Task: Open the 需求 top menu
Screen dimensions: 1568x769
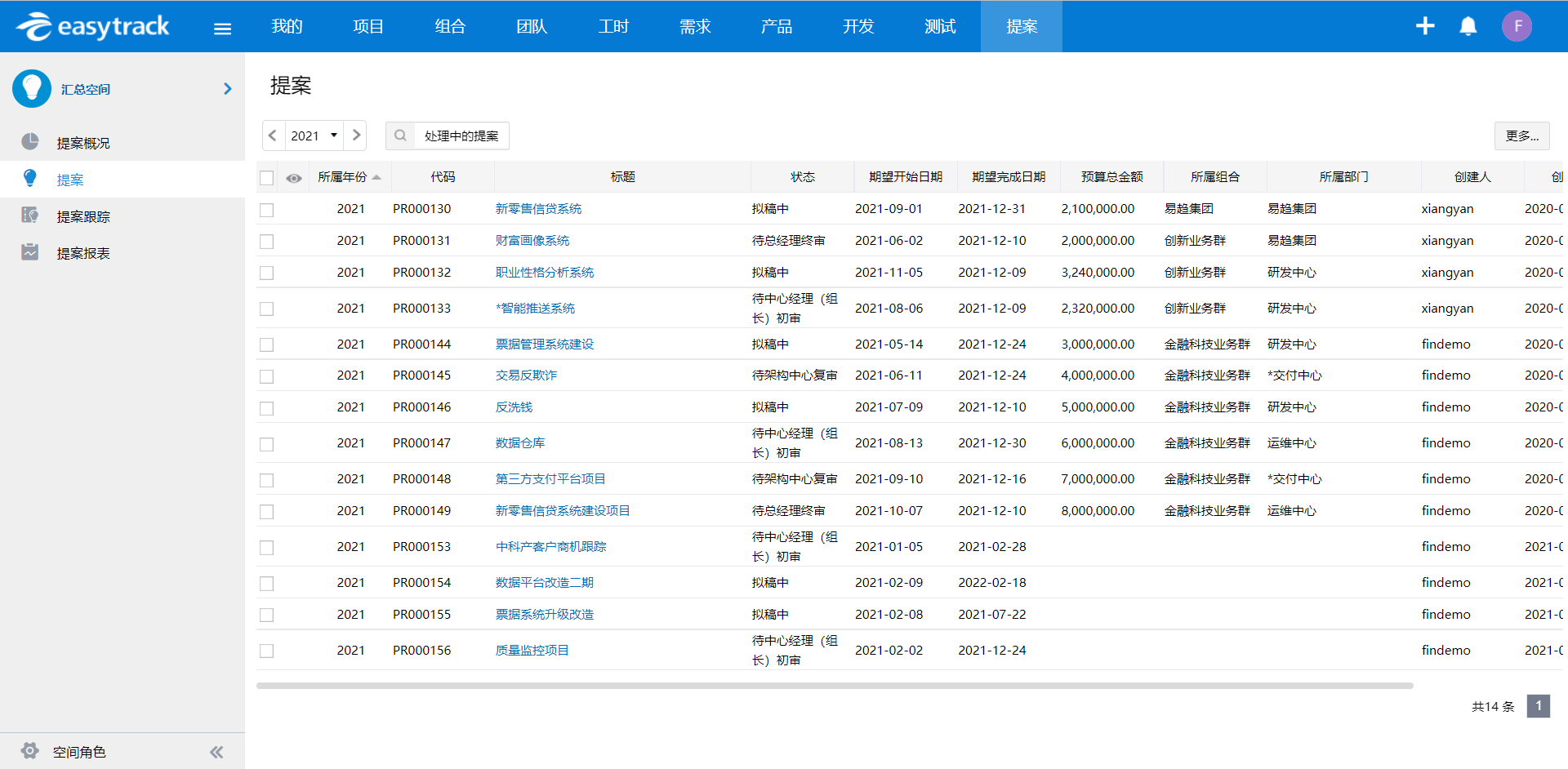Action: click(695, 26)
